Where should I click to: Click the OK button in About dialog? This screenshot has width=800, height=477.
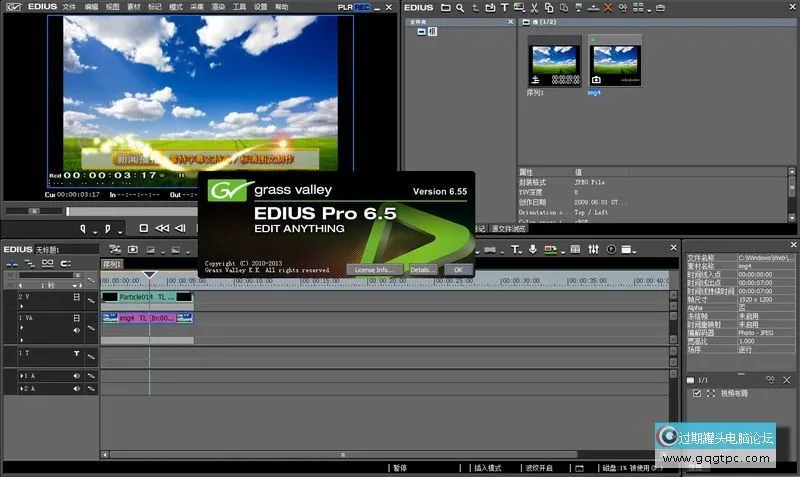(x=457, y=270)
